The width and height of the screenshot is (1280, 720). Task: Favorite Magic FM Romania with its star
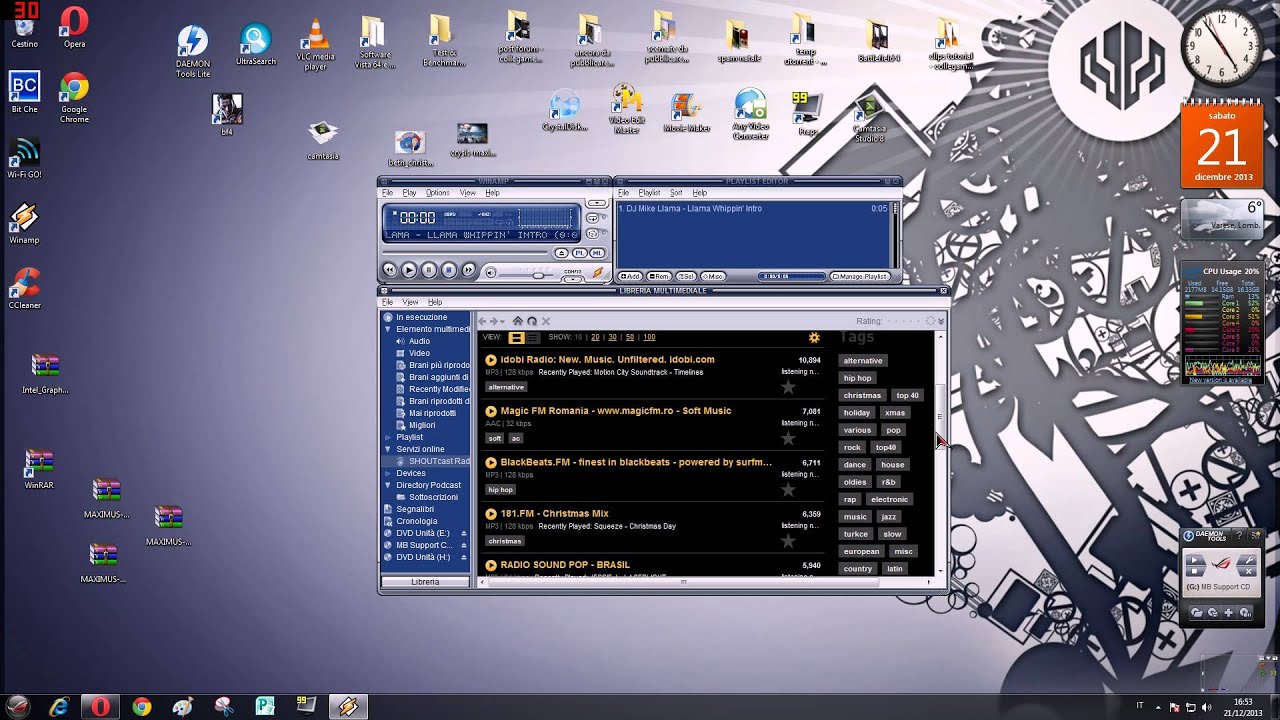788,438
